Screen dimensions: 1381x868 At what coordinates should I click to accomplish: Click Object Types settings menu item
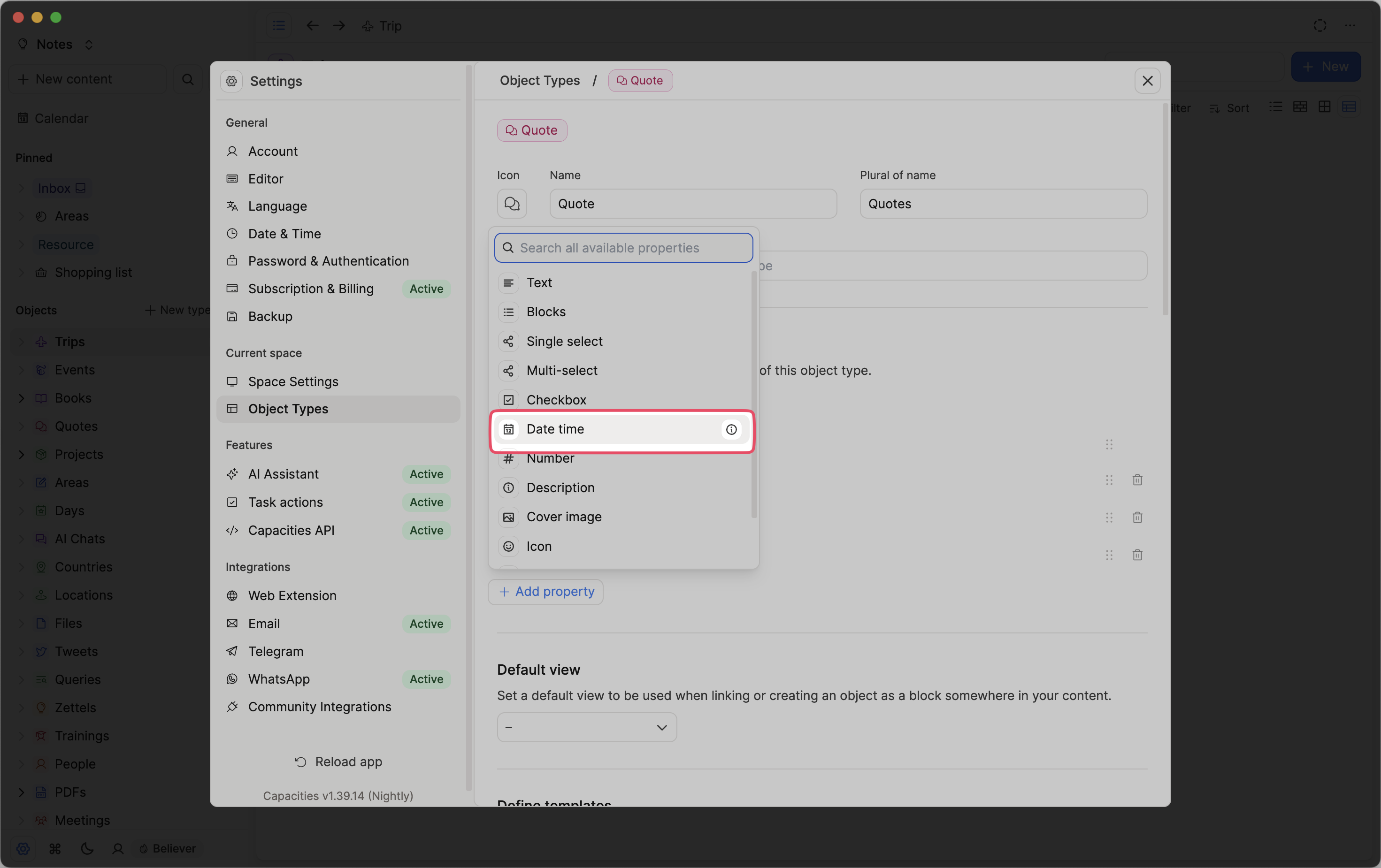click(288, 409)
